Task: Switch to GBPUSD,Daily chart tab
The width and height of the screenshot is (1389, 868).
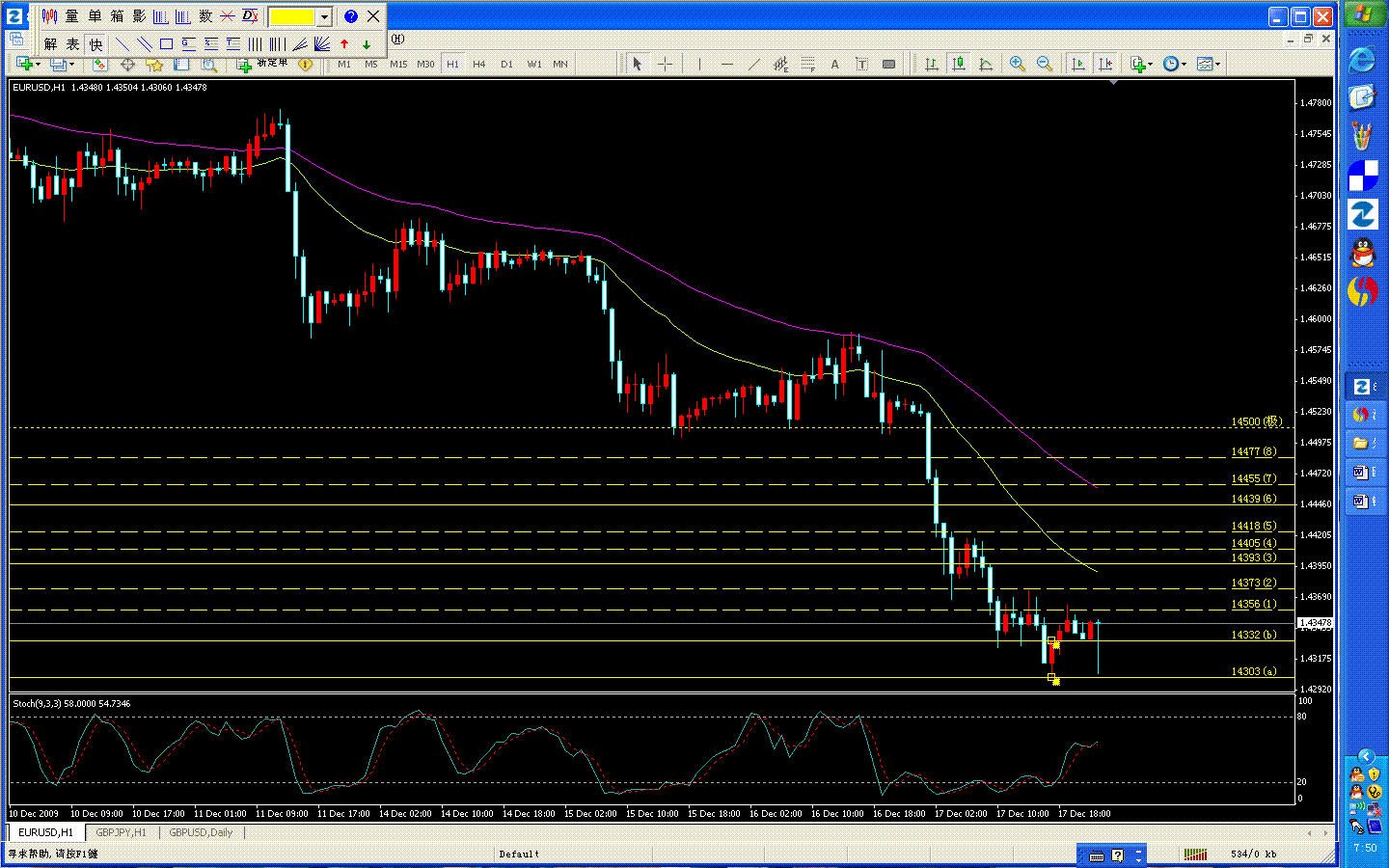Action: [201, 832]
